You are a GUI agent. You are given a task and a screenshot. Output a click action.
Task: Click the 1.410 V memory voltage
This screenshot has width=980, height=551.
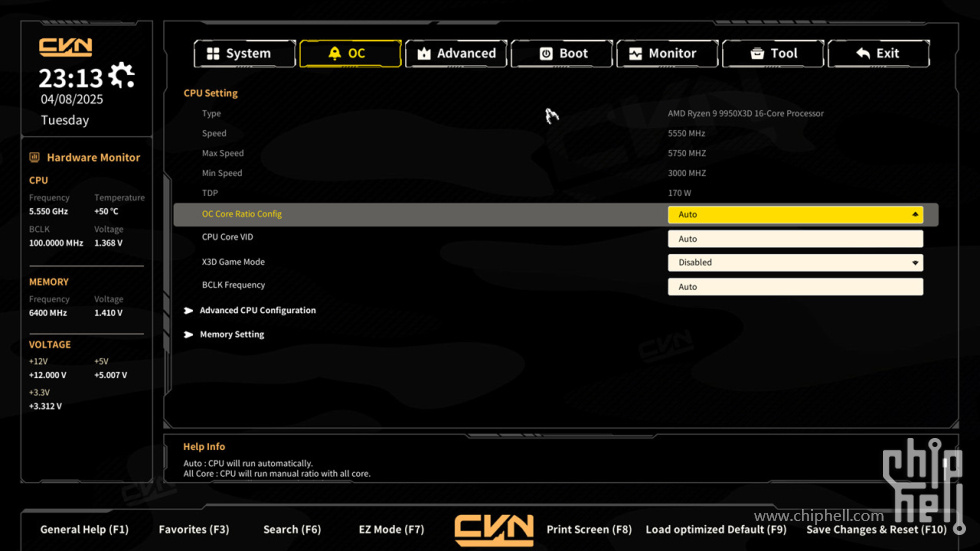tap(108, 313)
